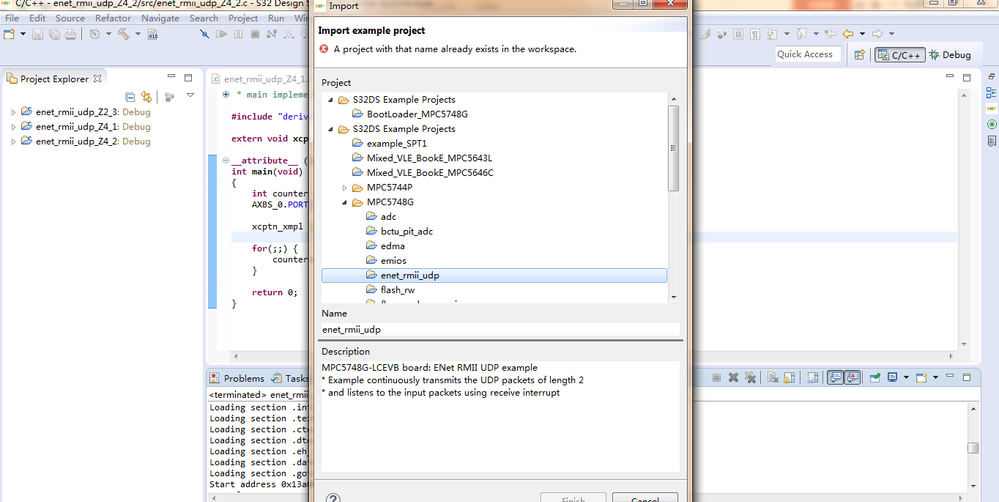Select flash_rw example in Import tree
This screenshot has width=999, height=502.
398,290
